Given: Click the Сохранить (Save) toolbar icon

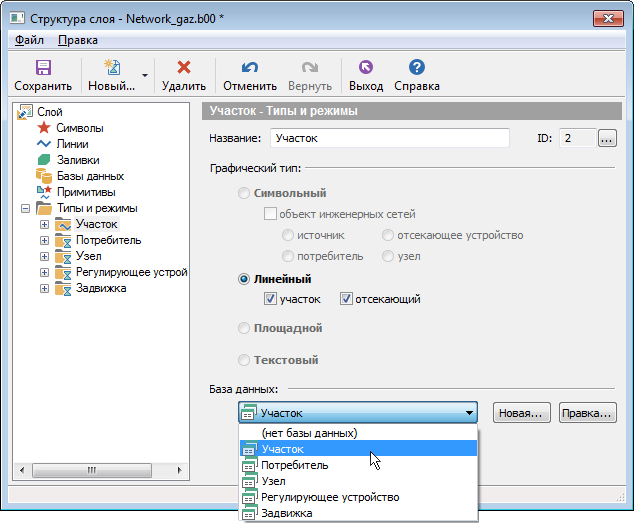Looking at the screenshot, I should (x=43, y=68).
